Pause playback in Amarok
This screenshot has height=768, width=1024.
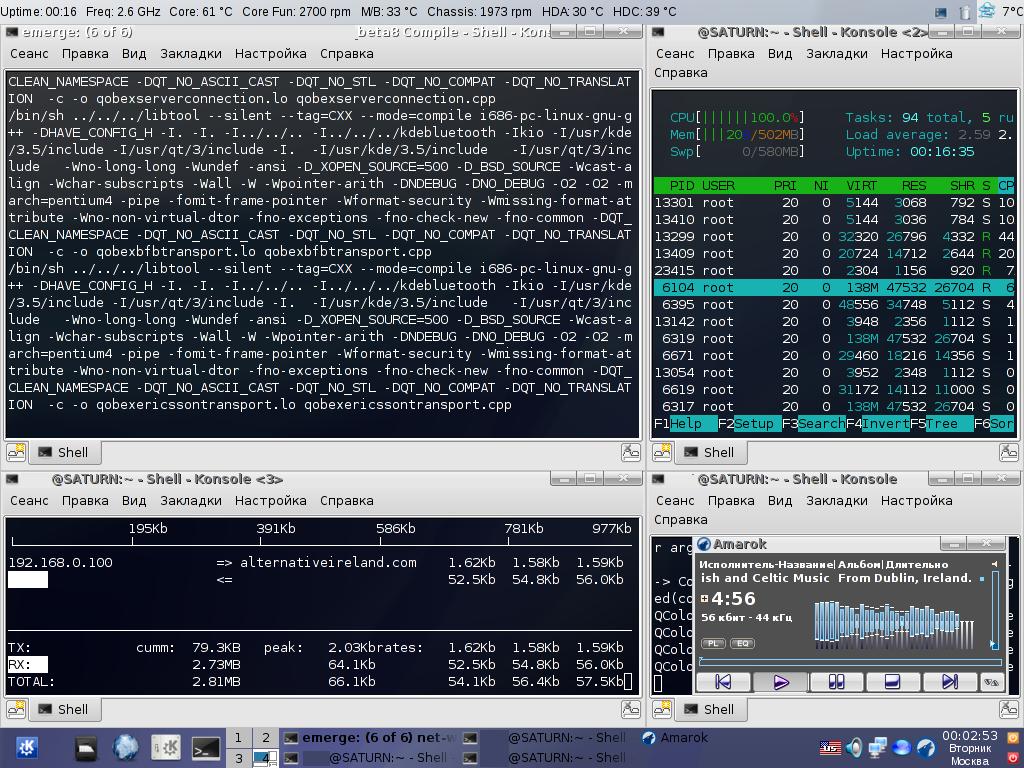coord(836,682)
